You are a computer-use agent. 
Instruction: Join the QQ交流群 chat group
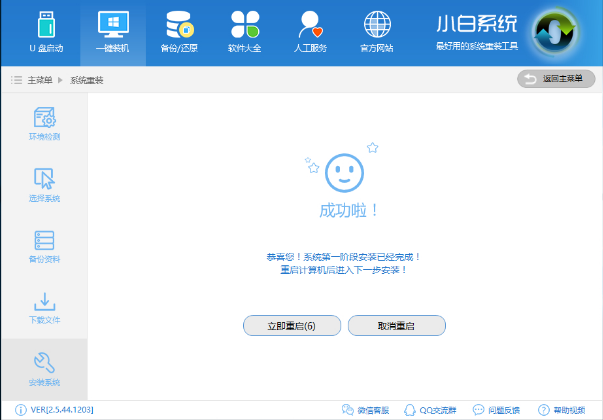(x=429, y=410)
